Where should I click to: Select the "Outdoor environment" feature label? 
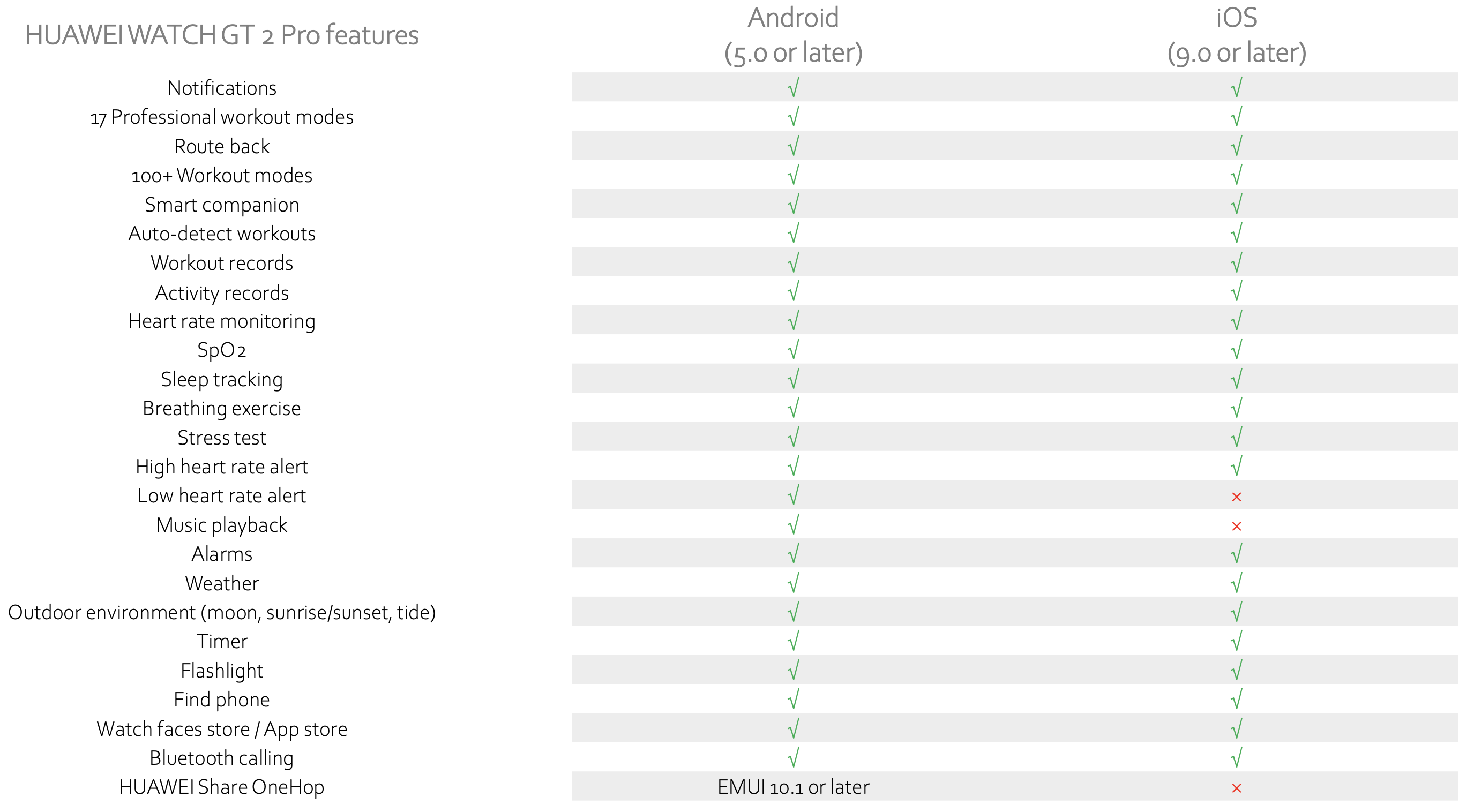pos(222,612)
